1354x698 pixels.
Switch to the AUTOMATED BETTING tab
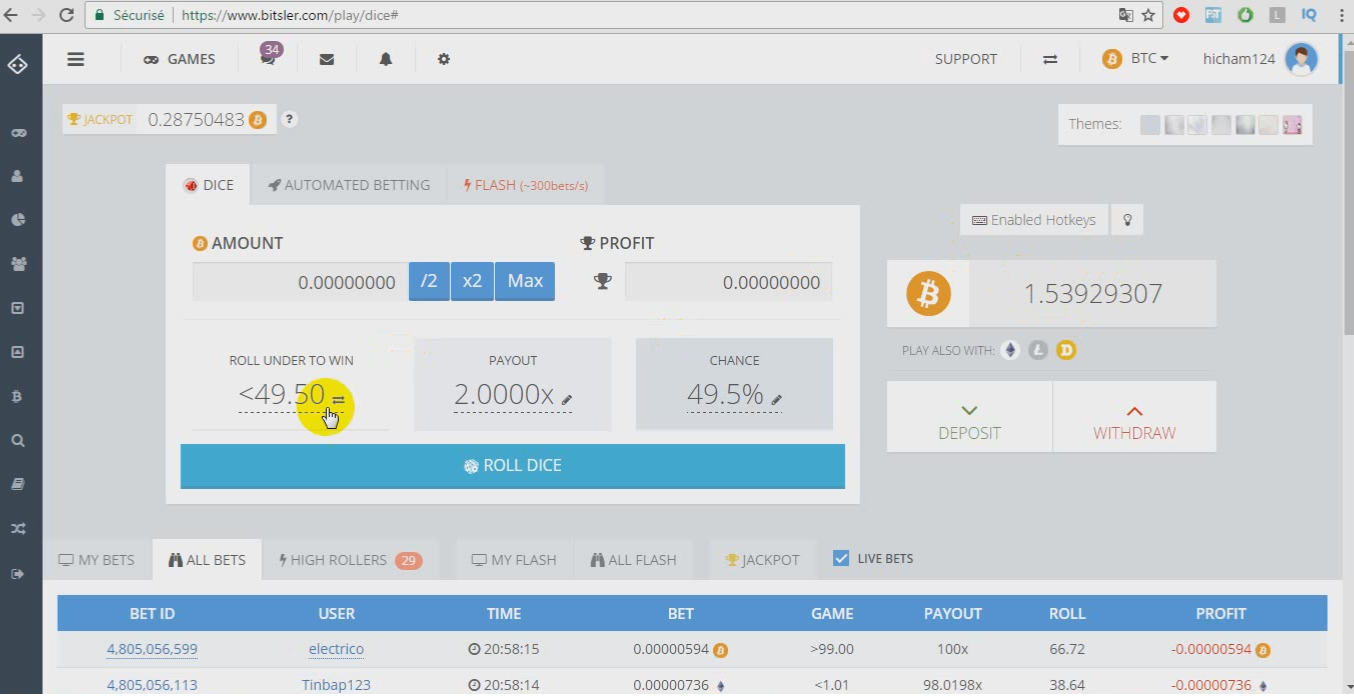(x=349, y=185)
